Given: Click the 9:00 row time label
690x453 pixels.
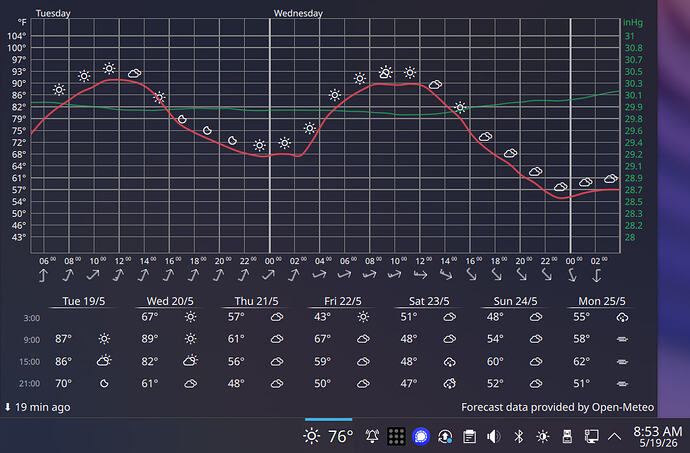Looking at the screenshot, I should [x=32, y=340].
